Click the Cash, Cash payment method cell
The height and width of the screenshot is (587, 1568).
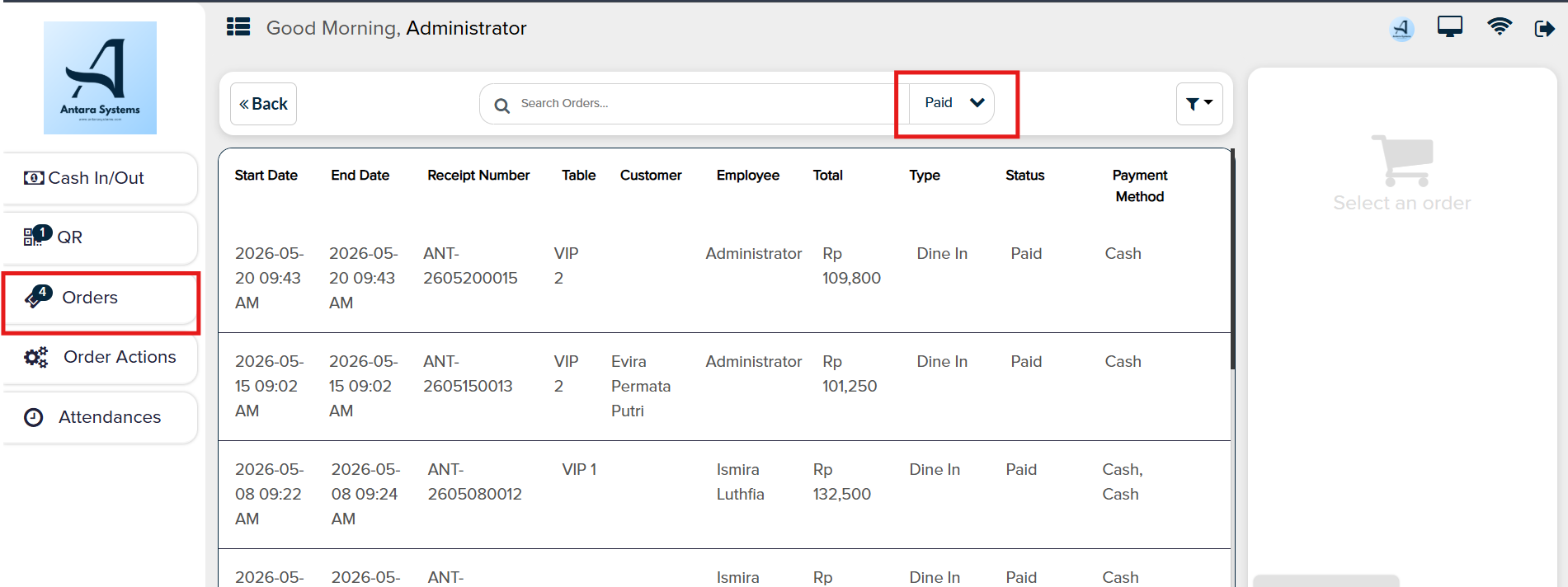click(x=1122, y=481)
